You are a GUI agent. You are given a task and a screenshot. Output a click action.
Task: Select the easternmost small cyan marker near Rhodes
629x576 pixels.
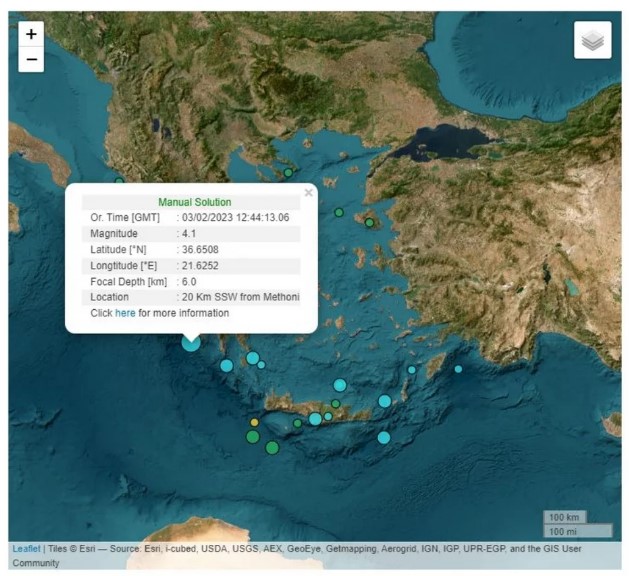coord(458,369)
